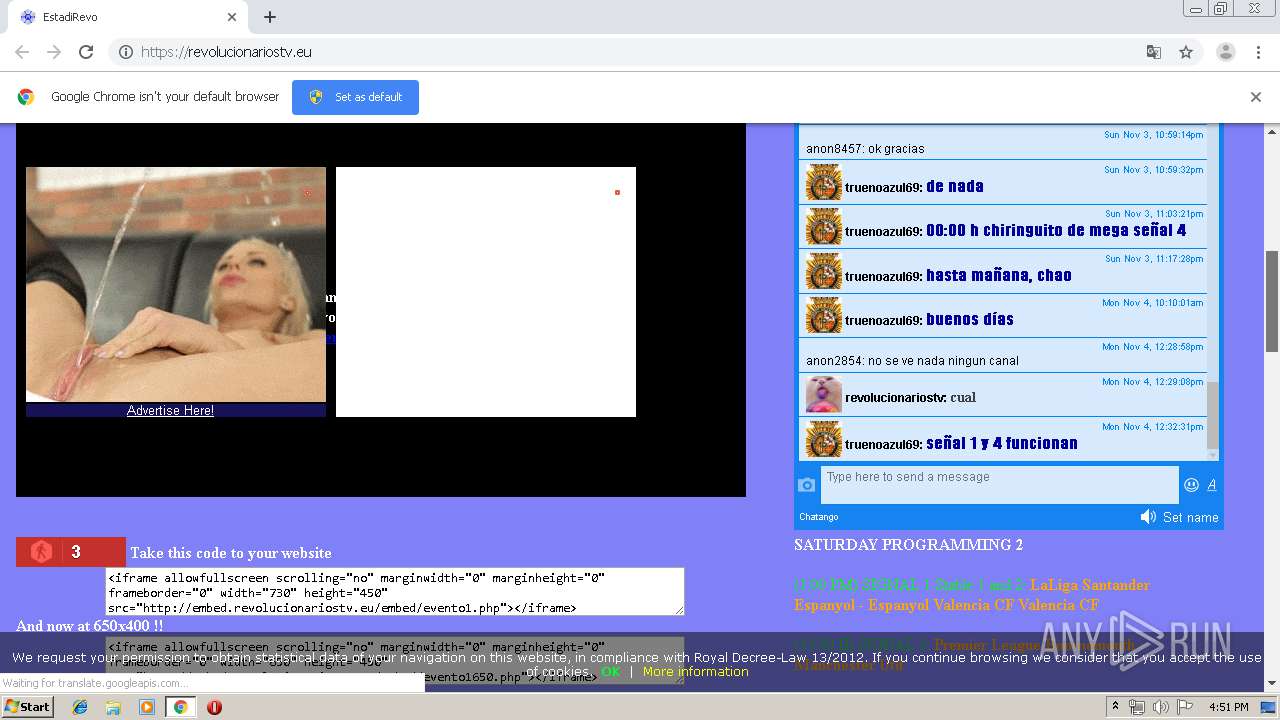
Task: Select the EstadiRevo tab
Action: [128, 17]
